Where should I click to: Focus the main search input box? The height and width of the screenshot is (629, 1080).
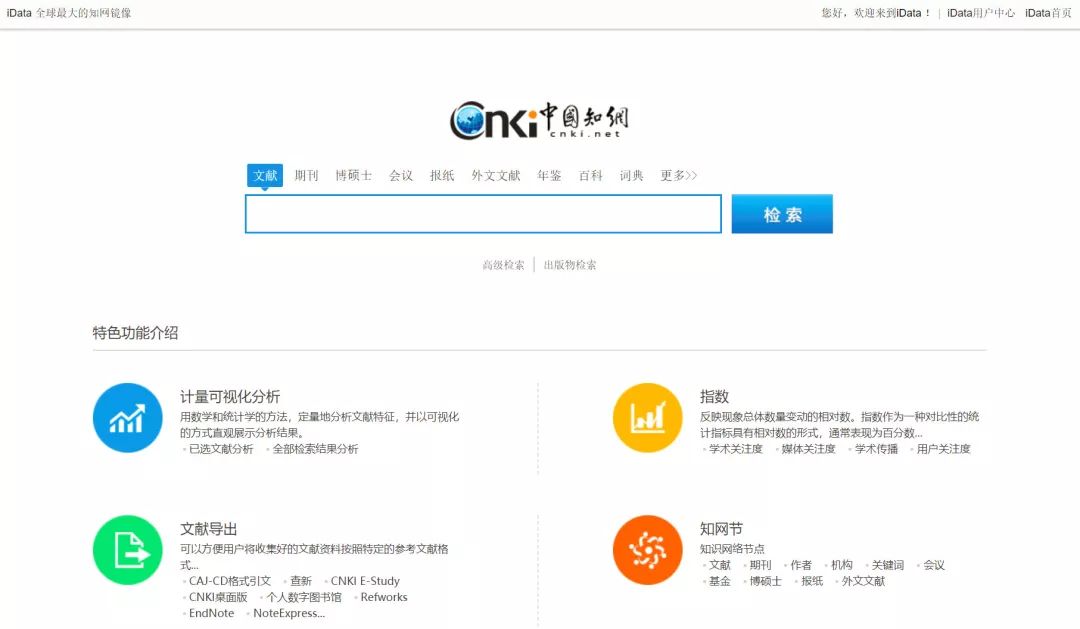(x=483, y=214)
